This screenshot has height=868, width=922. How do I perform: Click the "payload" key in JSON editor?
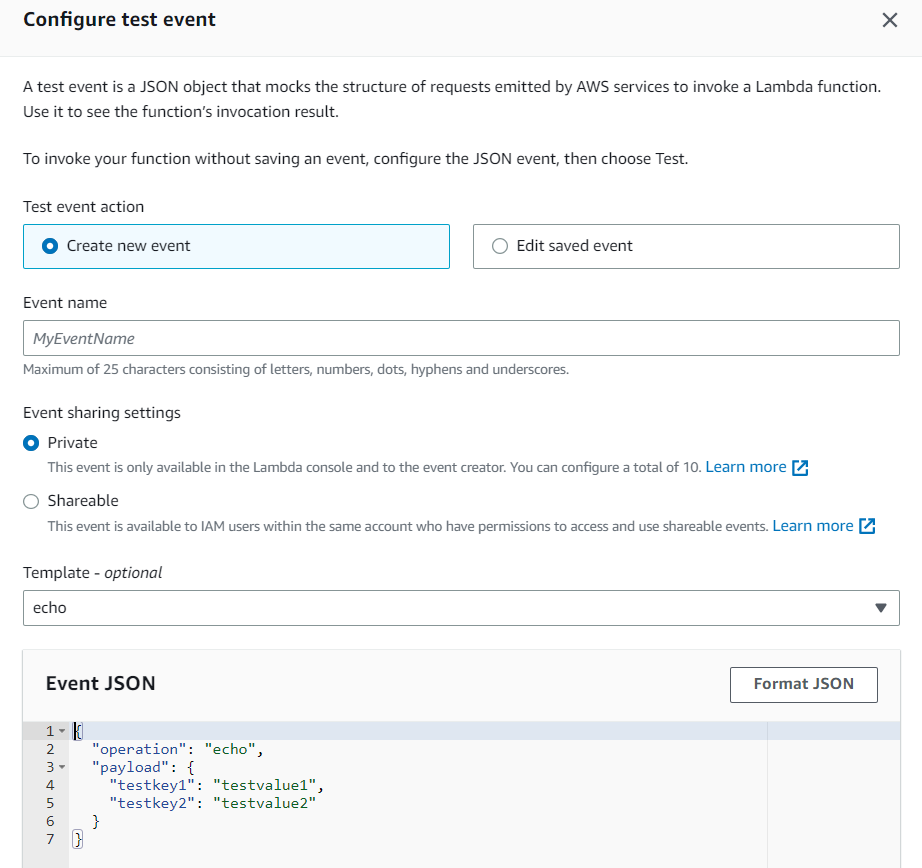(x=130, y=767)
